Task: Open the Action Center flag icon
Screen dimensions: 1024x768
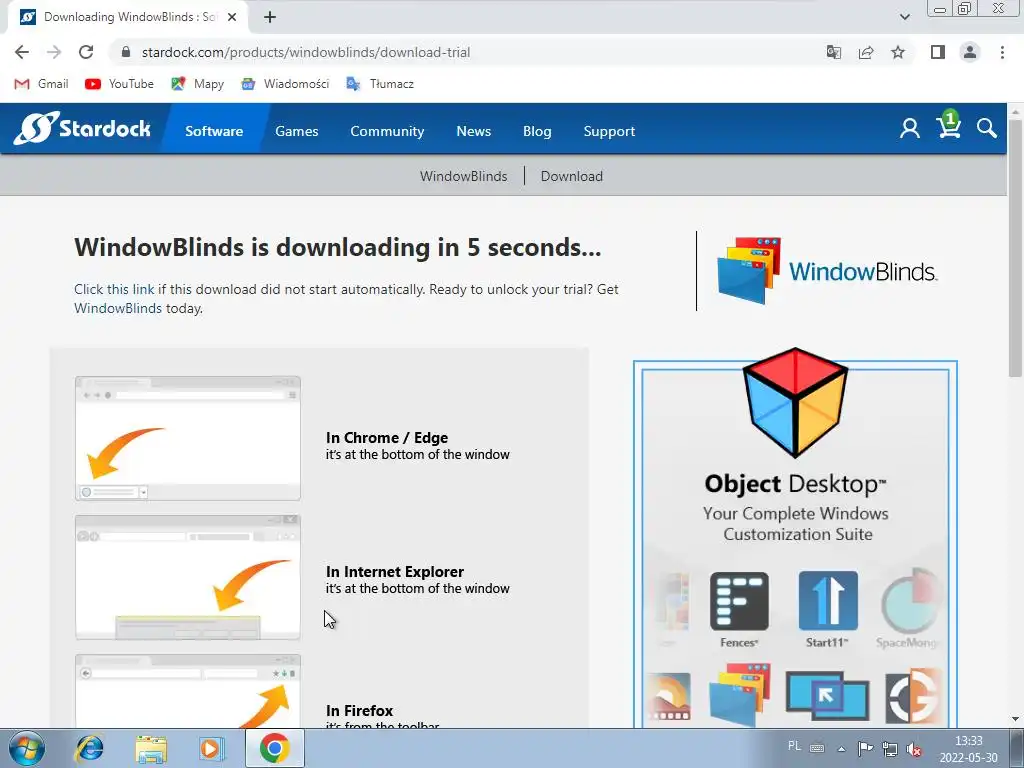Action: coord(865,749)
